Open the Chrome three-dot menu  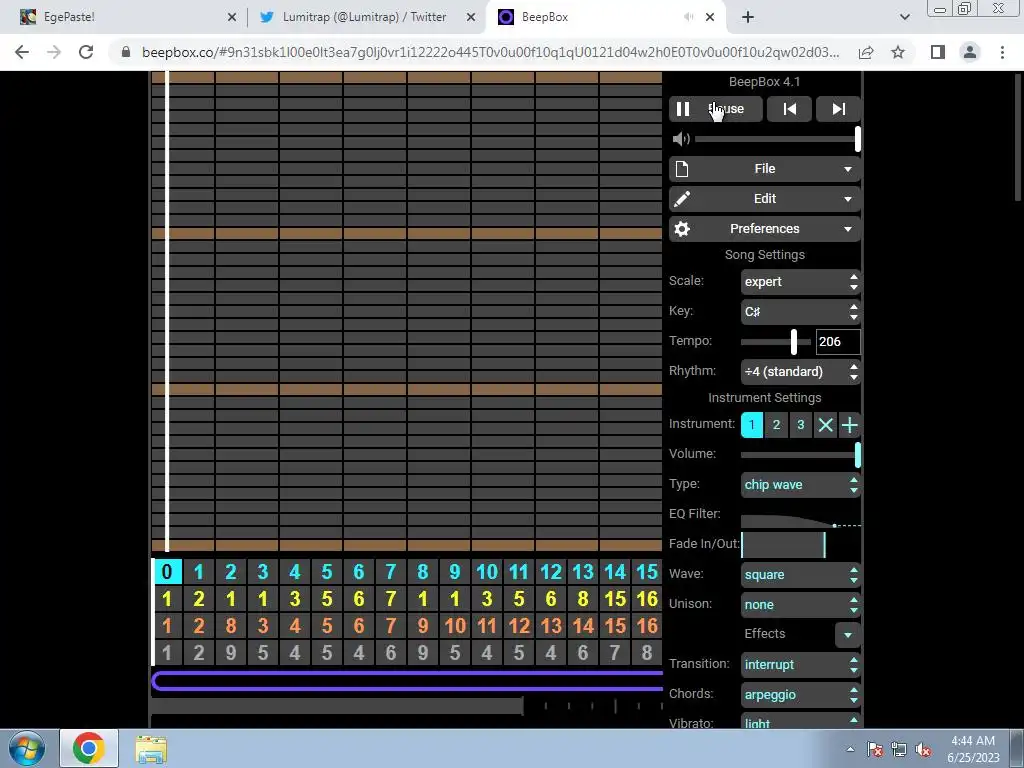tap(1002, 52)
